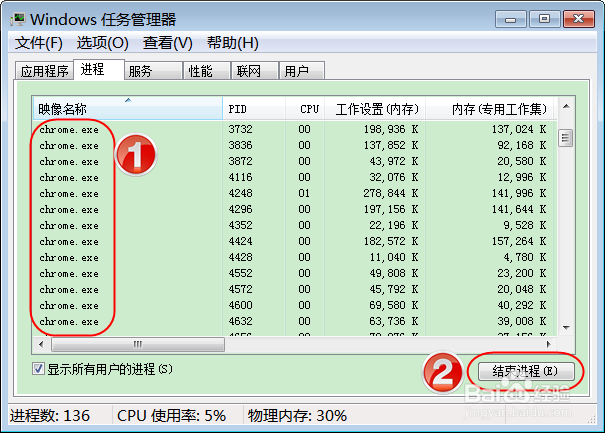Click the 物理内存: 30% status entry
Image resolution: width=605 pixels, height=433 pixels.
[297, 416]
